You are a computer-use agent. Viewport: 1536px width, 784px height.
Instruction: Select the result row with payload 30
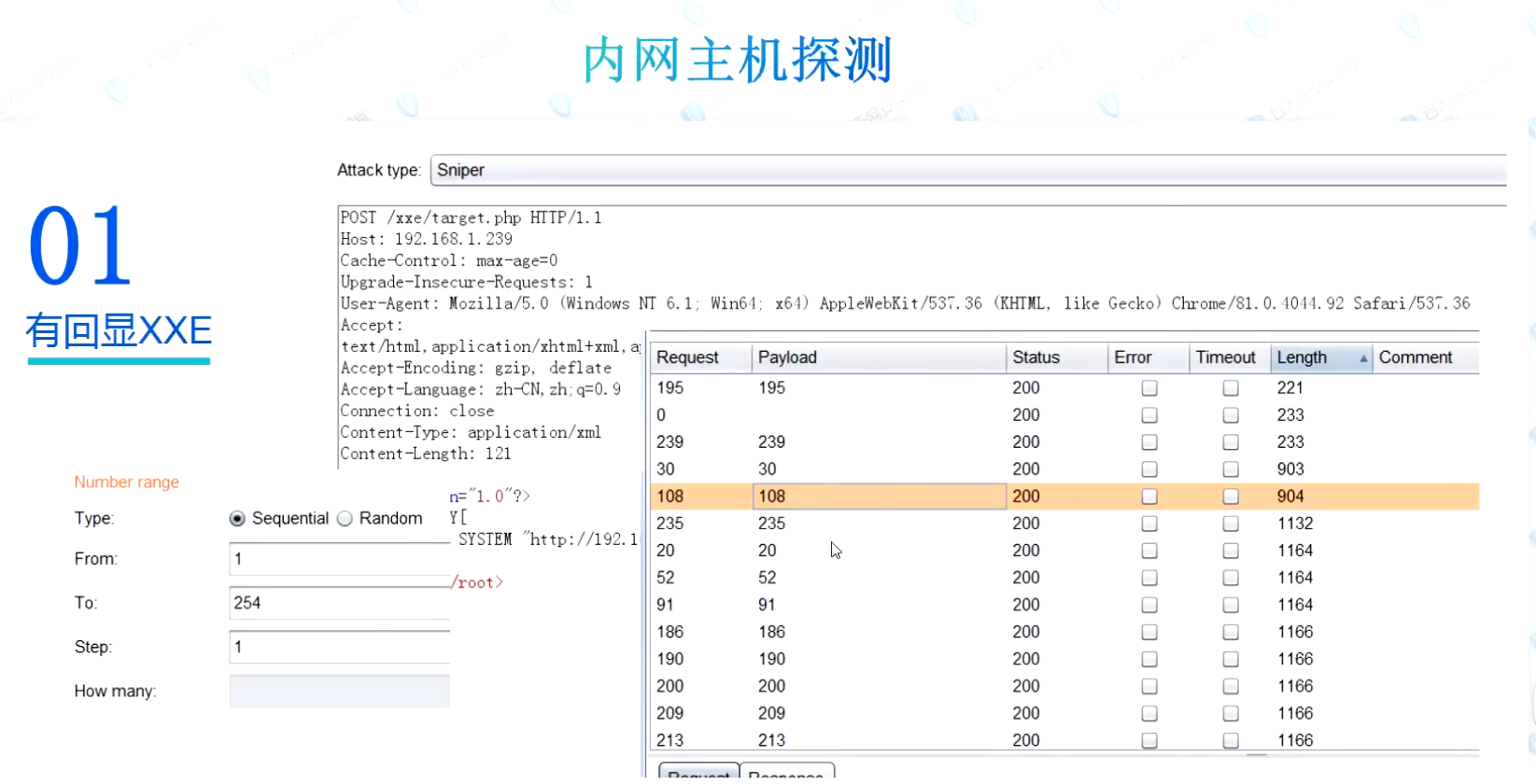tap(1064, 469)
